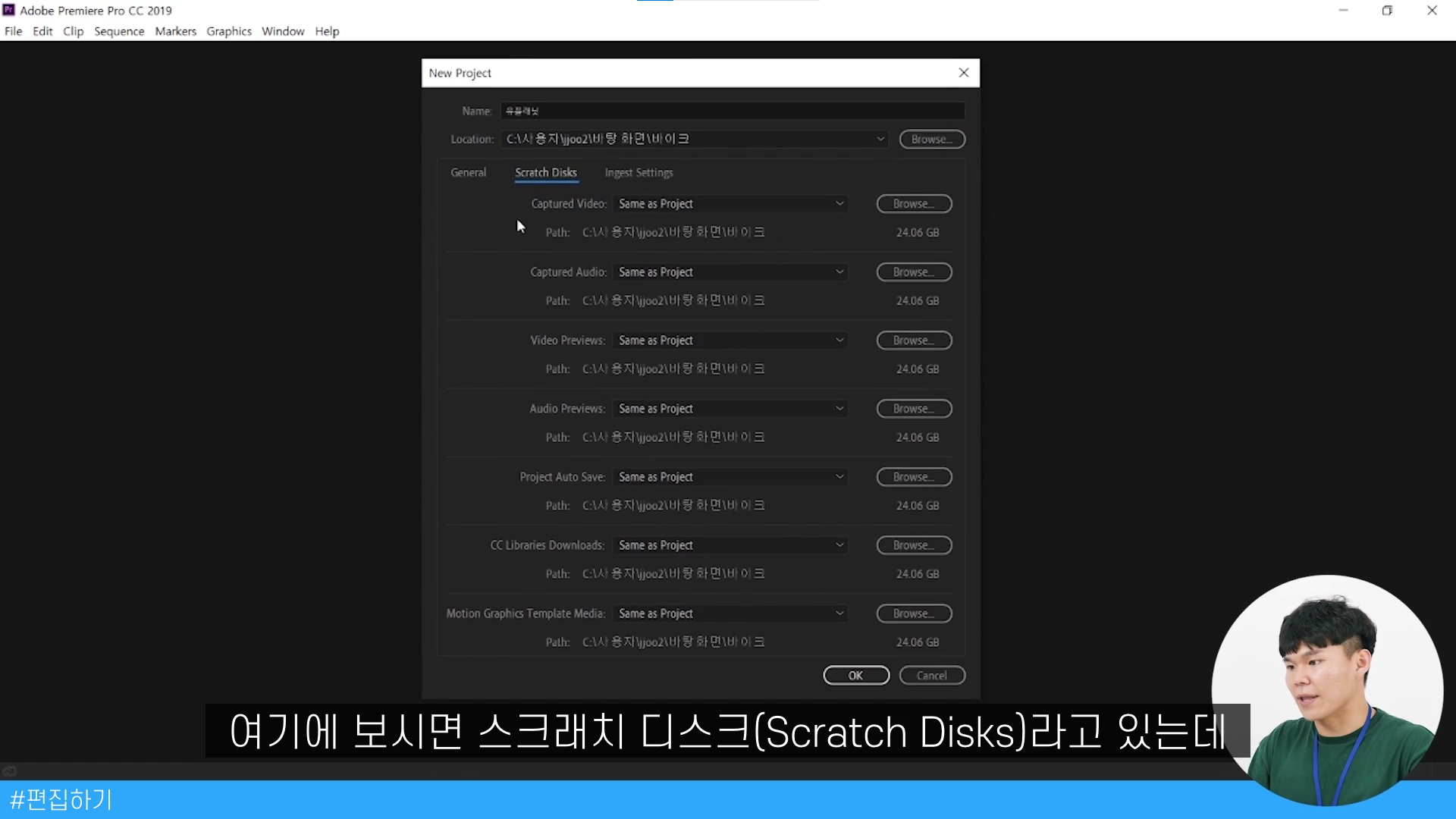Browse for Captured Audio folder

tap(914, 272)
